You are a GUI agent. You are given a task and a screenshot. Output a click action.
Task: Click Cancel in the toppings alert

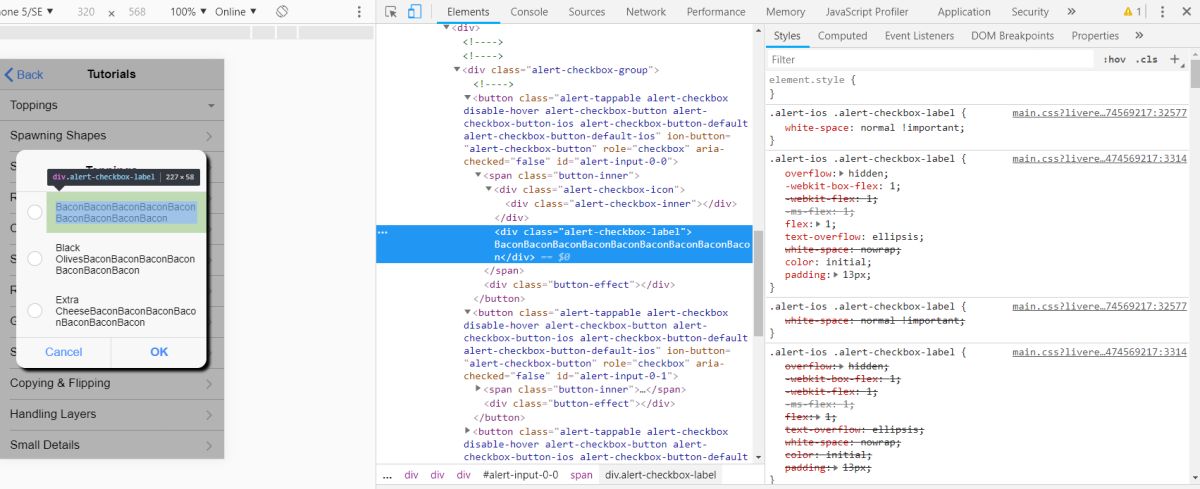[64, 352]
